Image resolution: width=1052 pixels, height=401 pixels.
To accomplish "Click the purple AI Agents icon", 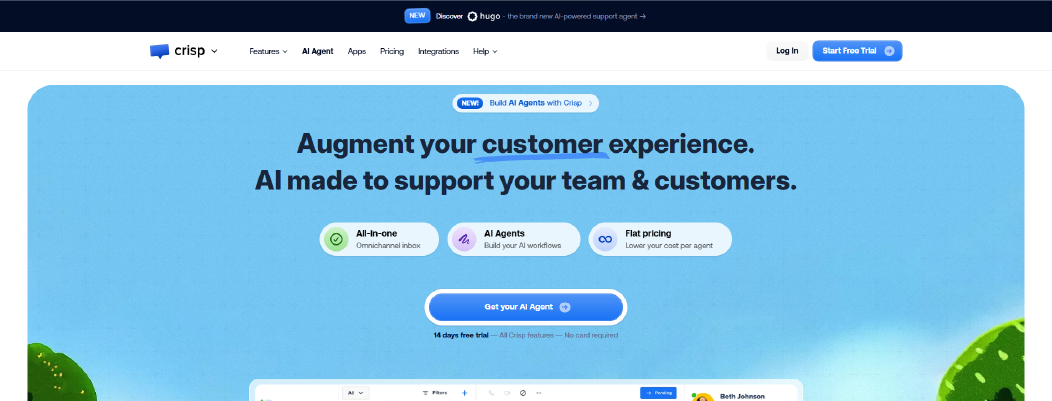I will 464,239.
